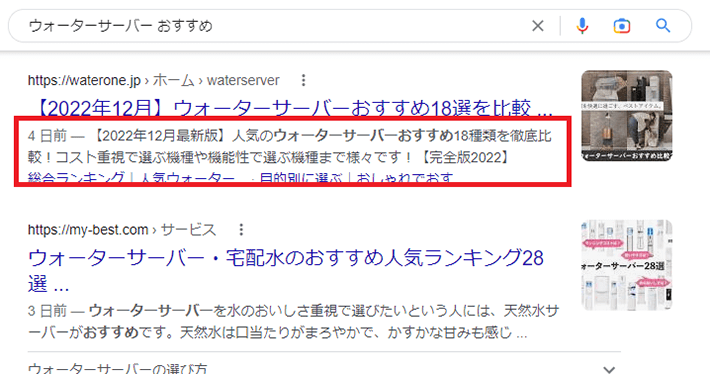This screenshot has width=710, height=374.
Task: Open image search with the camera lens icon
Action: [x=622, y=26]
